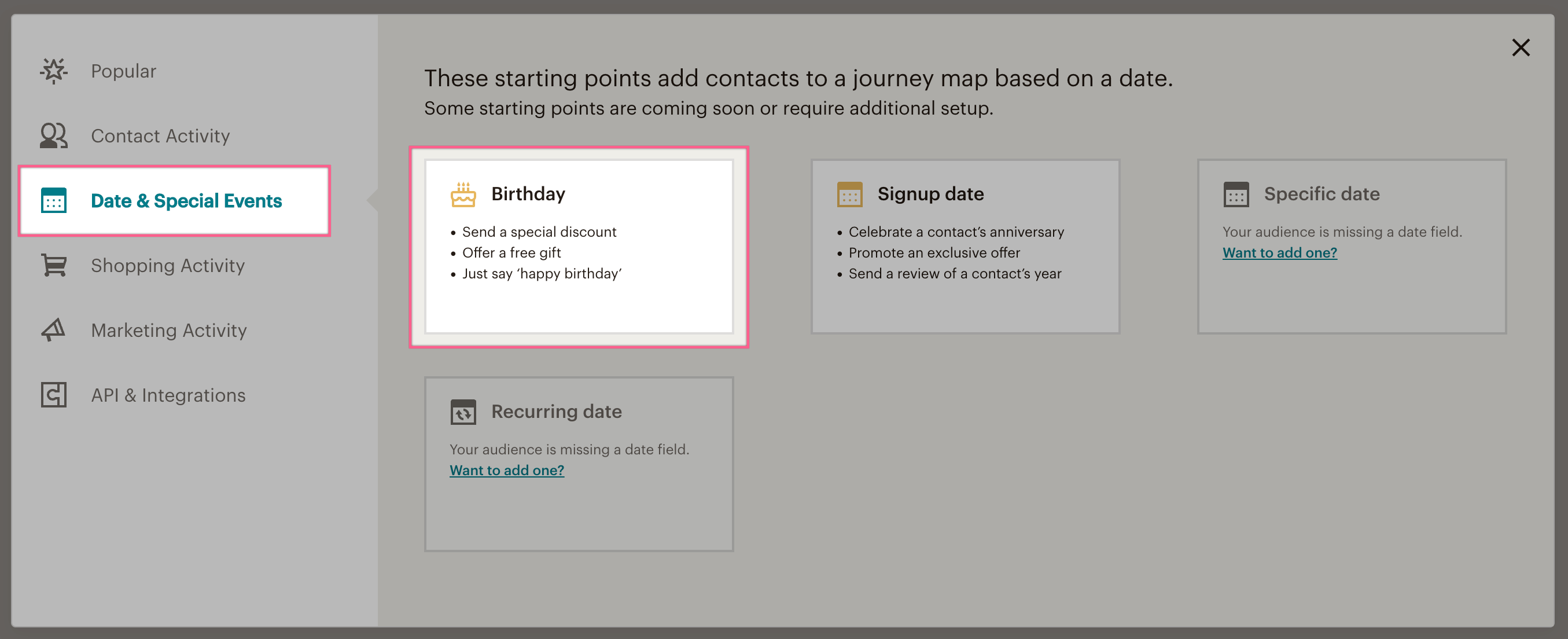Choose the Birthday starting point card

[x=578, y=247]
